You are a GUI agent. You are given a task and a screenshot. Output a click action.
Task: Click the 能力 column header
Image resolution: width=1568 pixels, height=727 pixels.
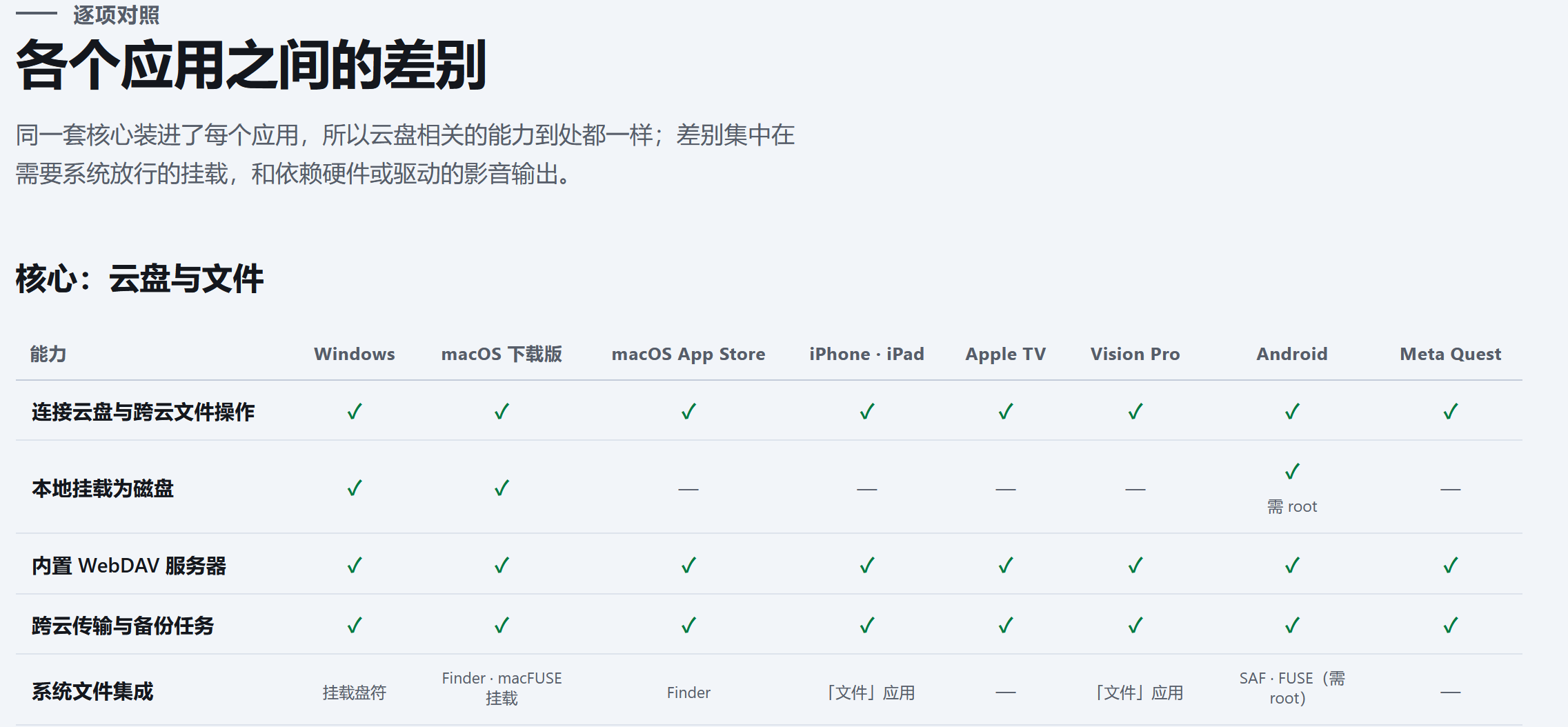(x=48, y=354)
